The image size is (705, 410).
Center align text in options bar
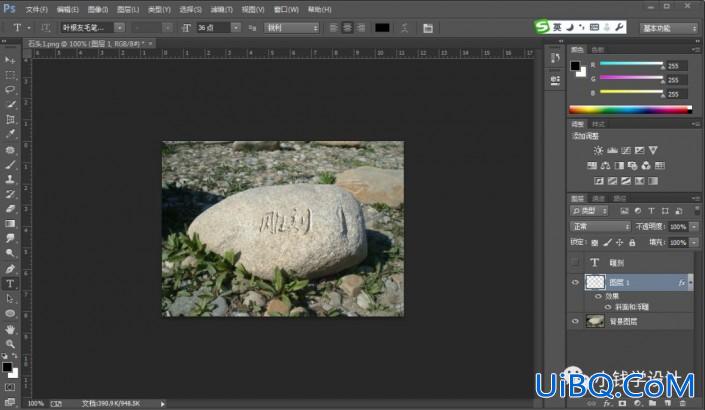coord(347,28)
